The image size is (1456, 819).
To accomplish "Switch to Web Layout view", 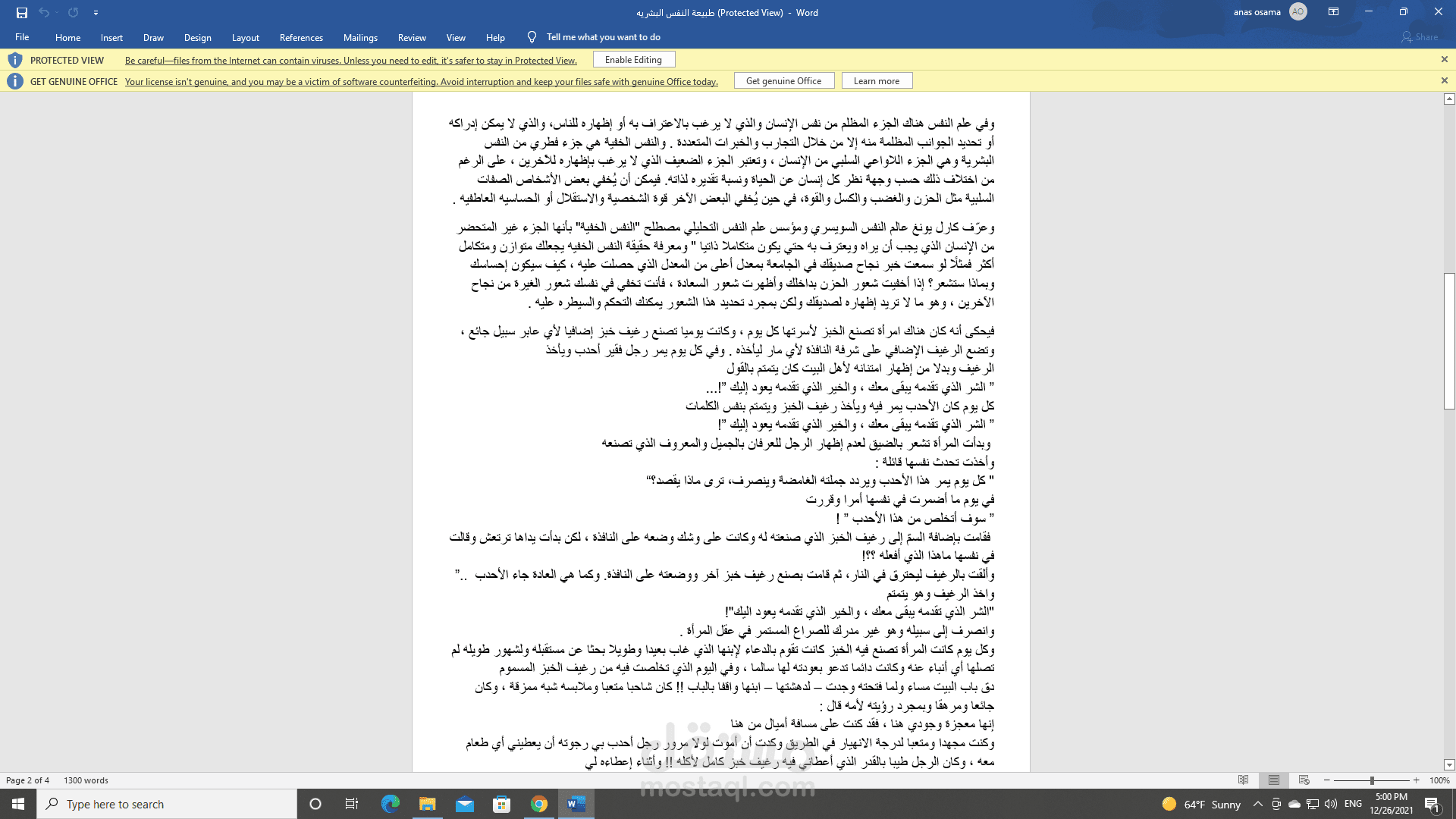I will (x=1304, y=780).
